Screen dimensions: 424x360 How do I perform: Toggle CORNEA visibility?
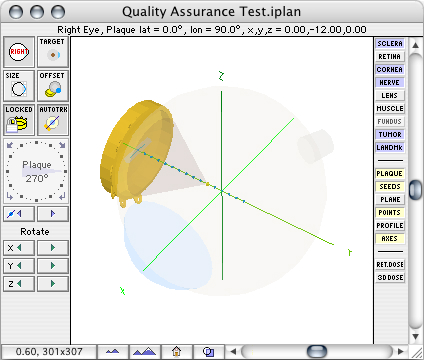(390, 70)
